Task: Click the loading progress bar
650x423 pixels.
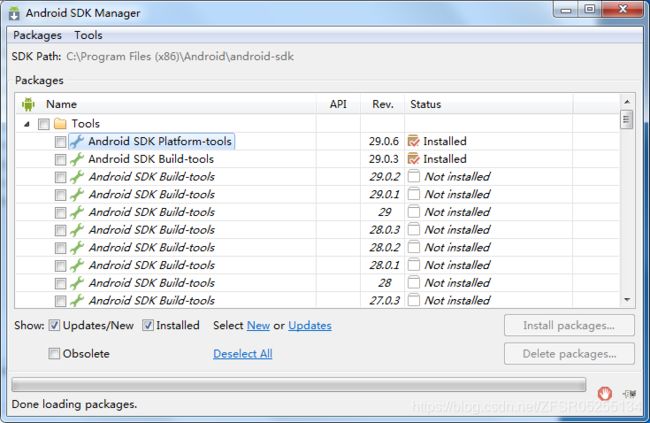Action: tap(298, 384)
